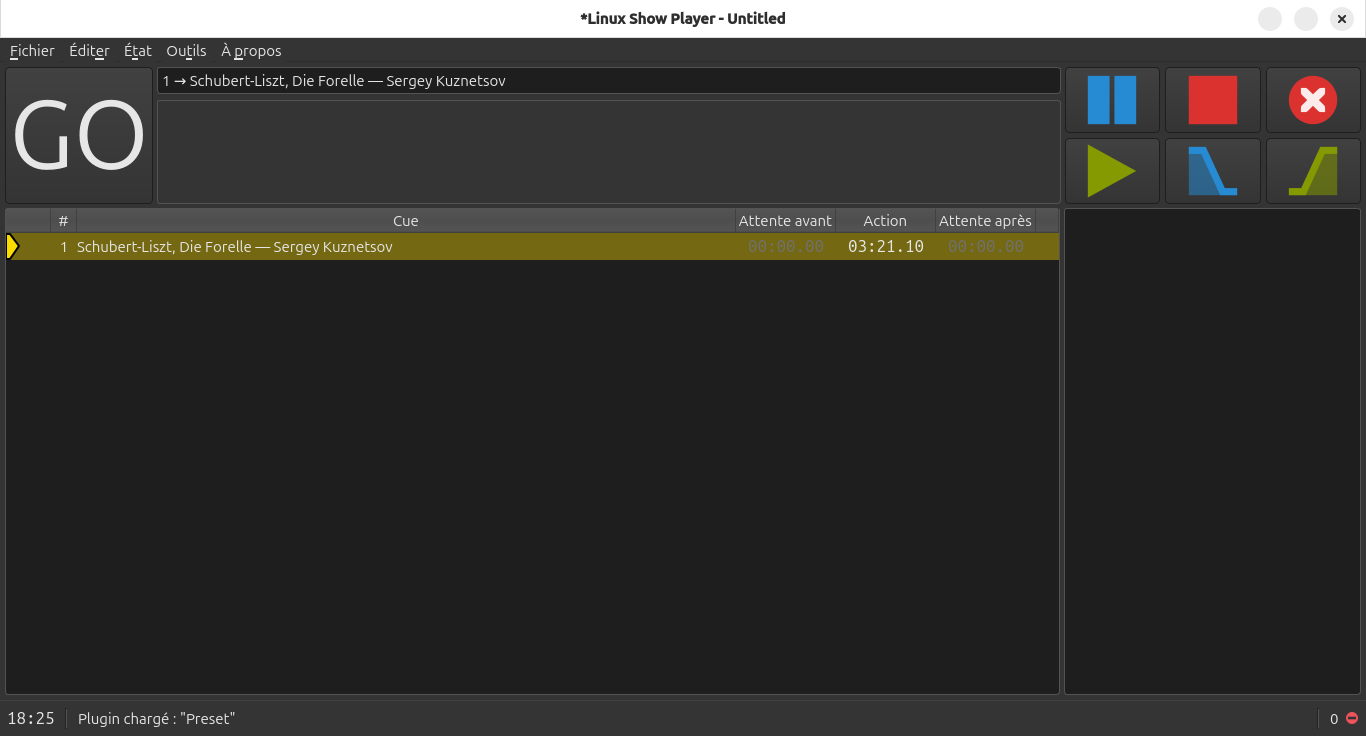Click the Cue column header
This screenshot has height=736, width=1366.
tap(405, 221)
